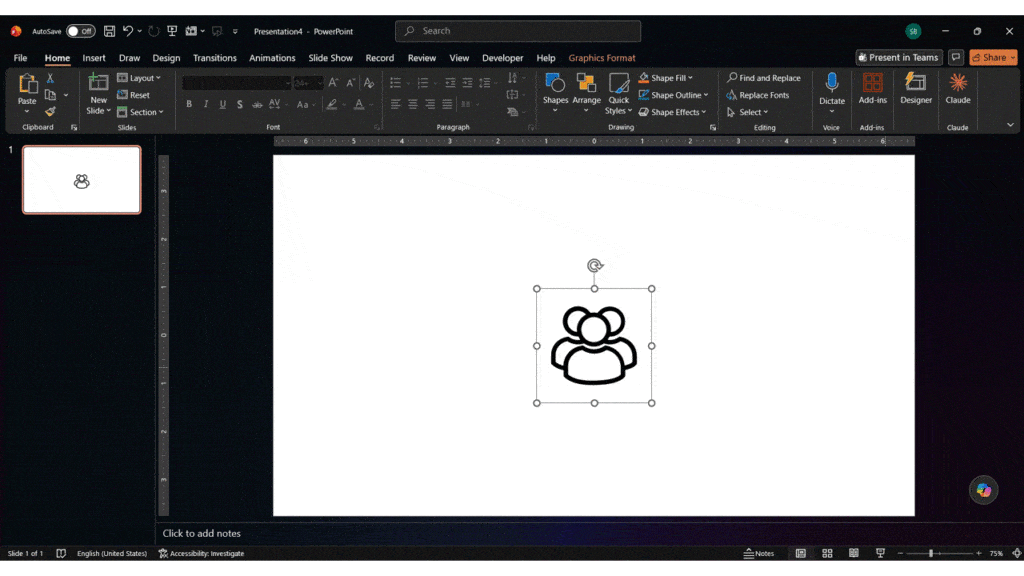Toggle Underline formatting
The image size is (1024, 576).
[223, 104]
